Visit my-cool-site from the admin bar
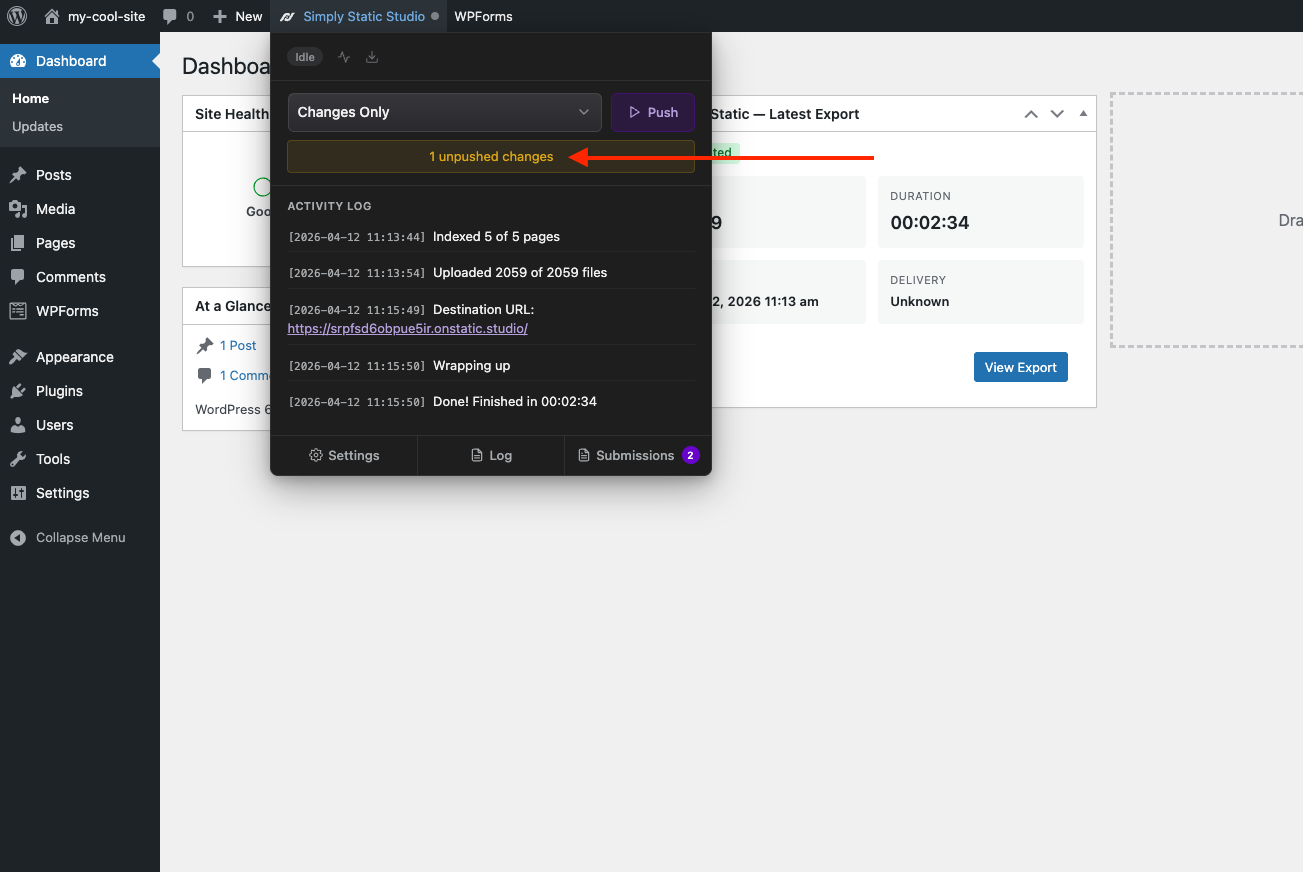 pos(95,16)
